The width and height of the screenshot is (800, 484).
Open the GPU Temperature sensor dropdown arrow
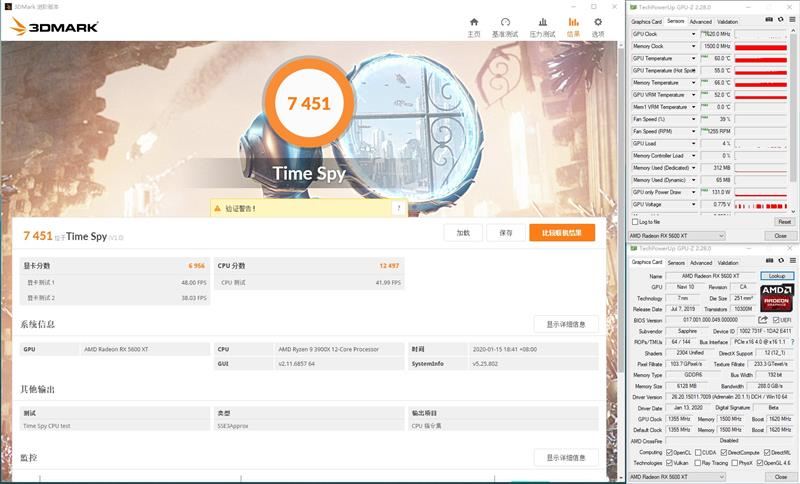coord(693,58)
